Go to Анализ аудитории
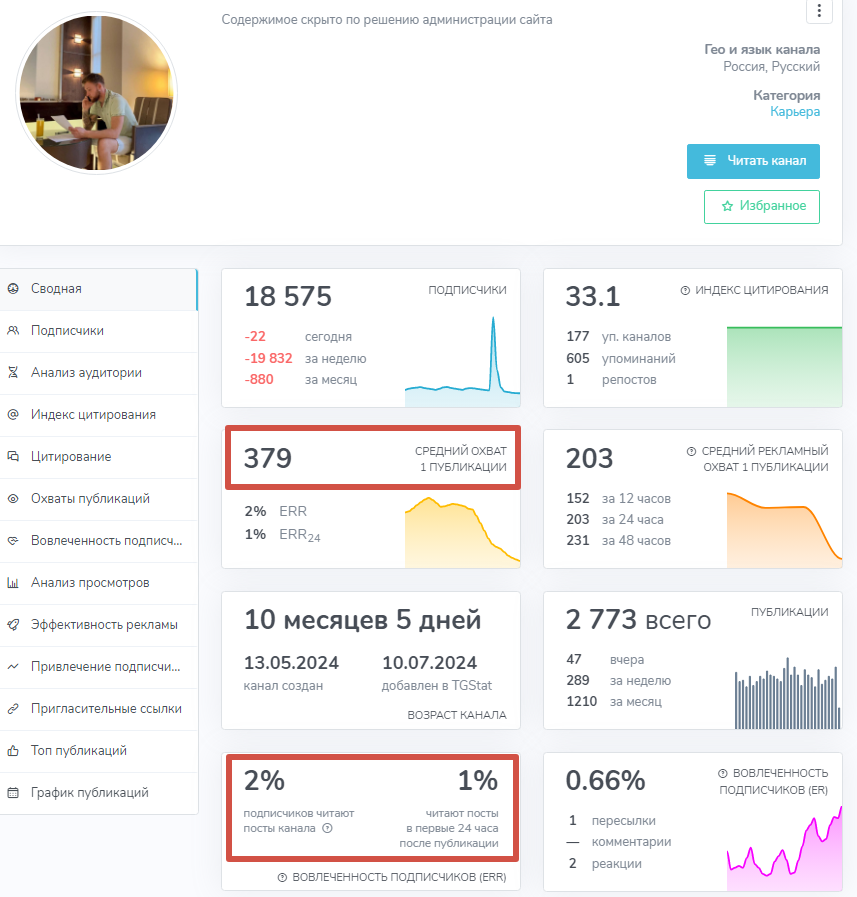Viewport: 857px width, 897px height. click(x=98, y=372)
